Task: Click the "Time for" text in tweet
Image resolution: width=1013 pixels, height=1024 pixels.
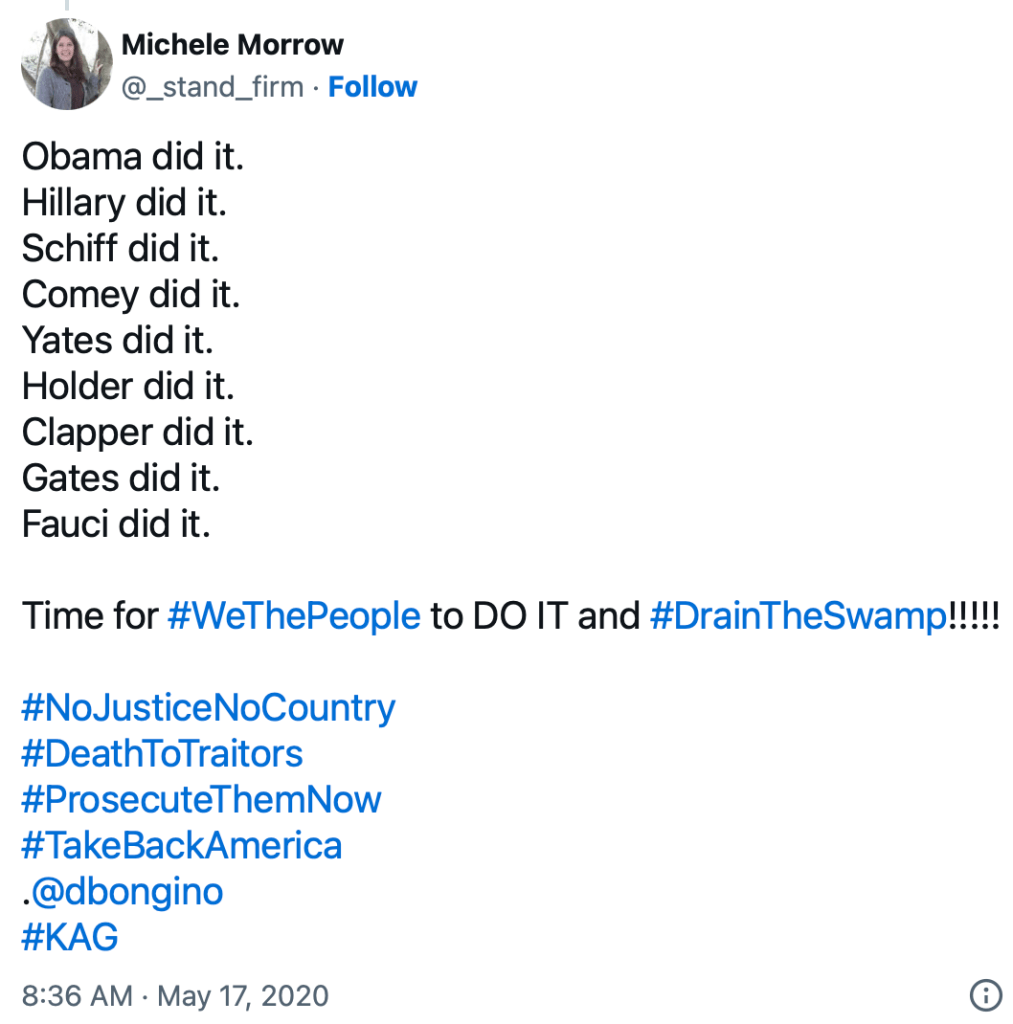Action: tap(90, 615)
